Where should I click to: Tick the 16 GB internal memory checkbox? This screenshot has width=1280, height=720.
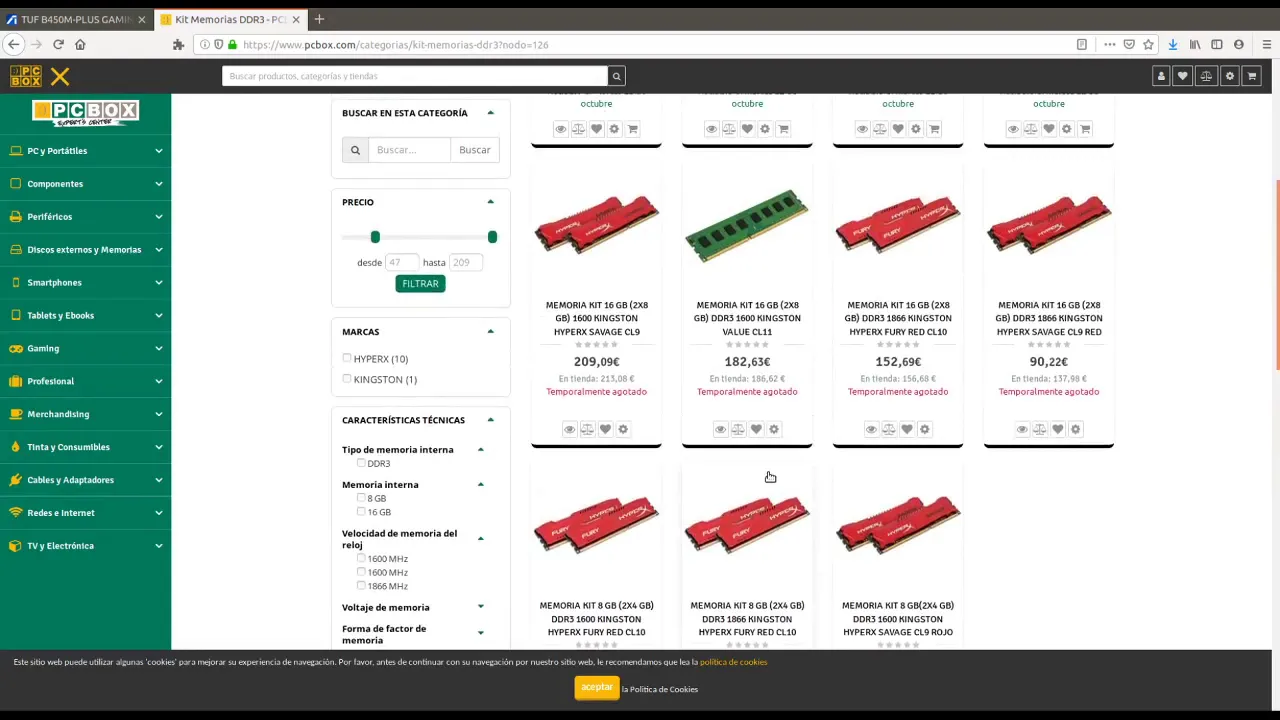click(x=361, y=511)
